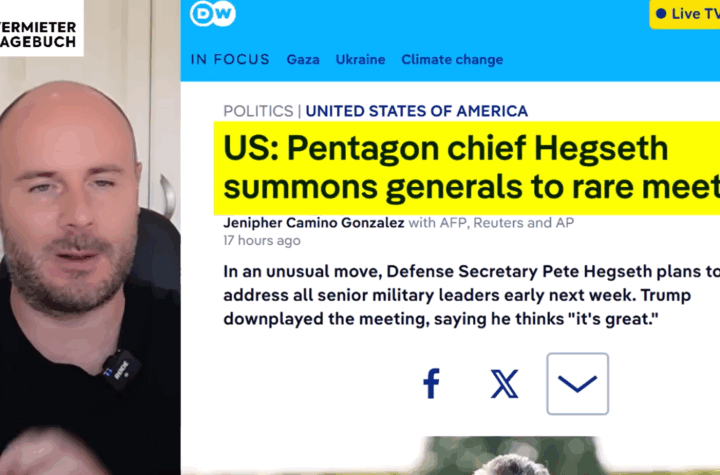Click the blue dot in Live TV

(661, 14)
